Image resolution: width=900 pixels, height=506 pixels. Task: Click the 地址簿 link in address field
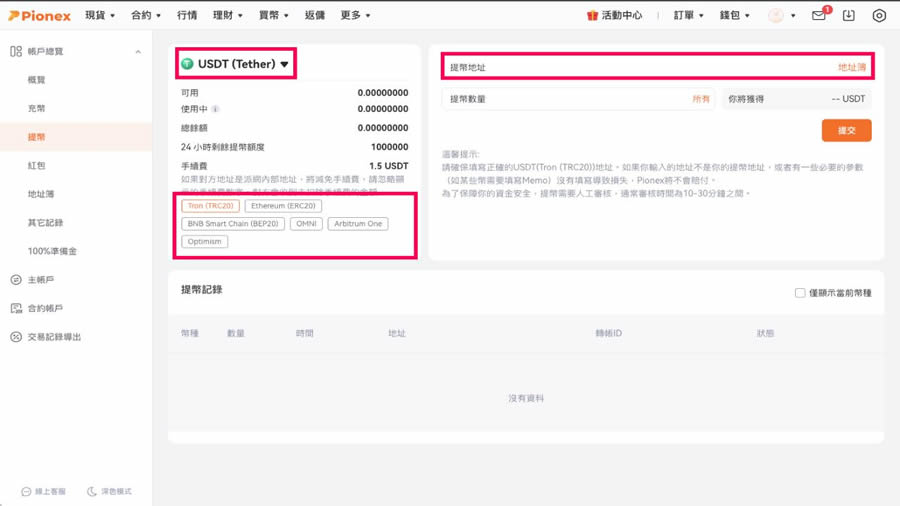click(852, 68)
